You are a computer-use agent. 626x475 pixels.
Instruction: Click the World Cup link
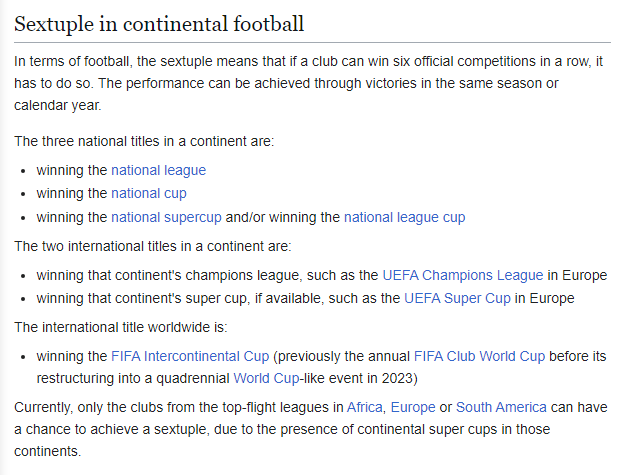[x=266, y=378]
